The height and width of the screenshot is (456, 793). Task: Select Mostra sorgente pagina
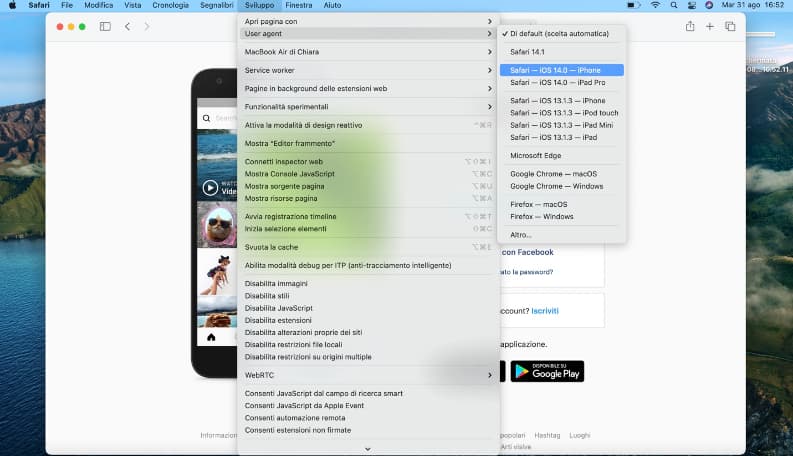click(368, 186)
